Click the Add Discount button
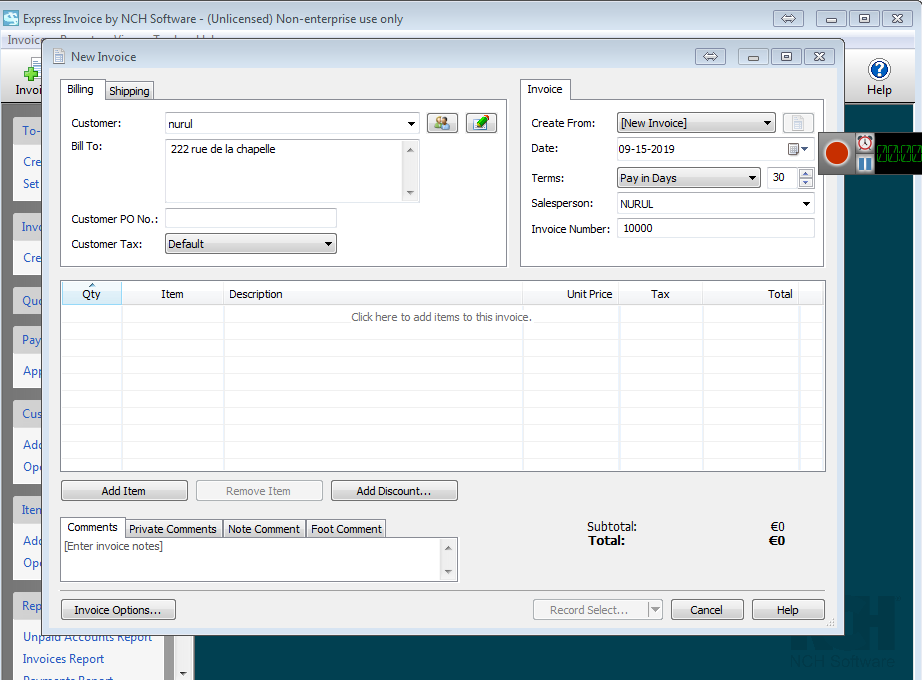922x680 pixels. click(394, 491)
